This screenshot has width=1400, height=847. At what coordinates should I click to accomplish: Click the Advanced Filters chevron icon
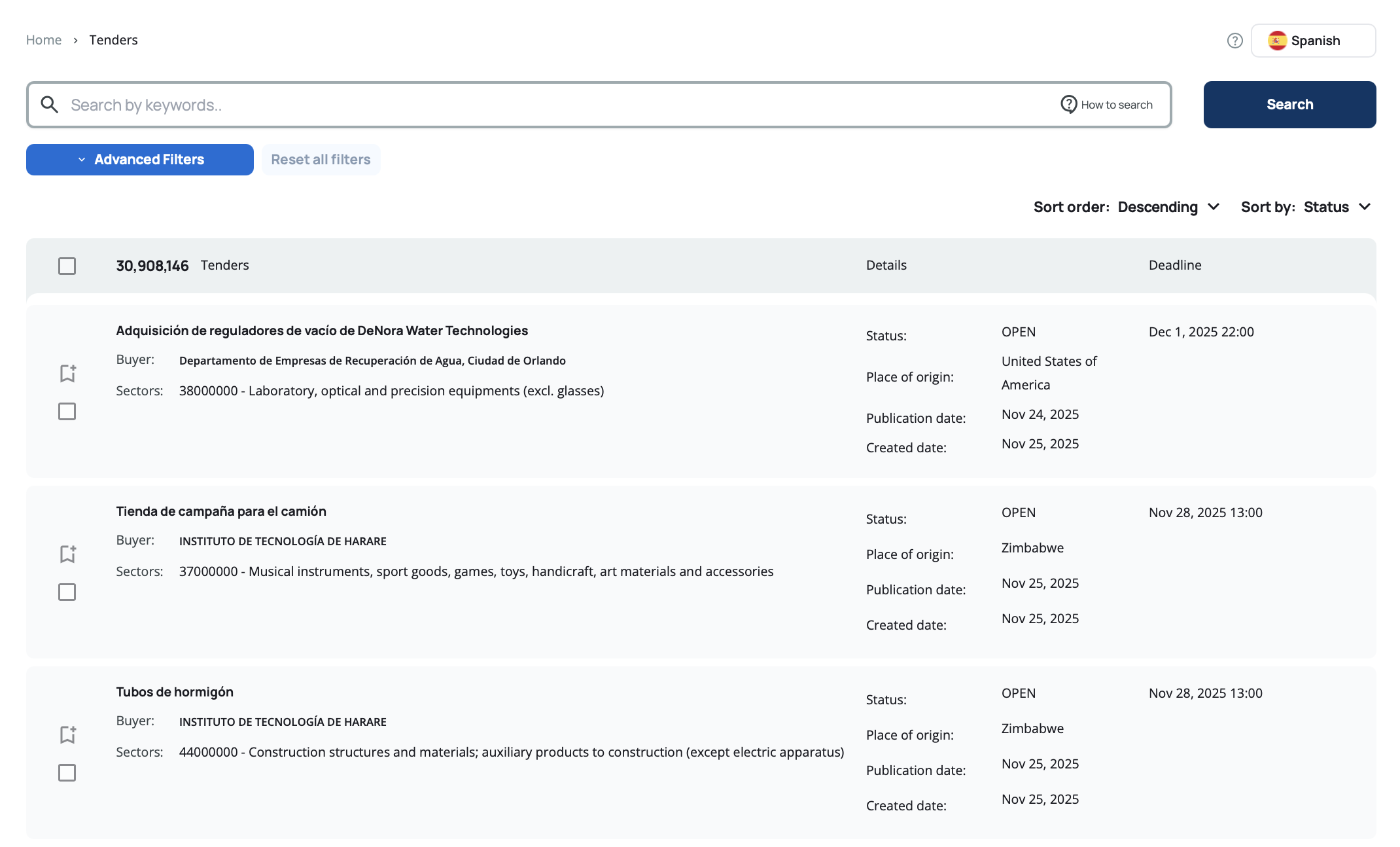[82, 160]
